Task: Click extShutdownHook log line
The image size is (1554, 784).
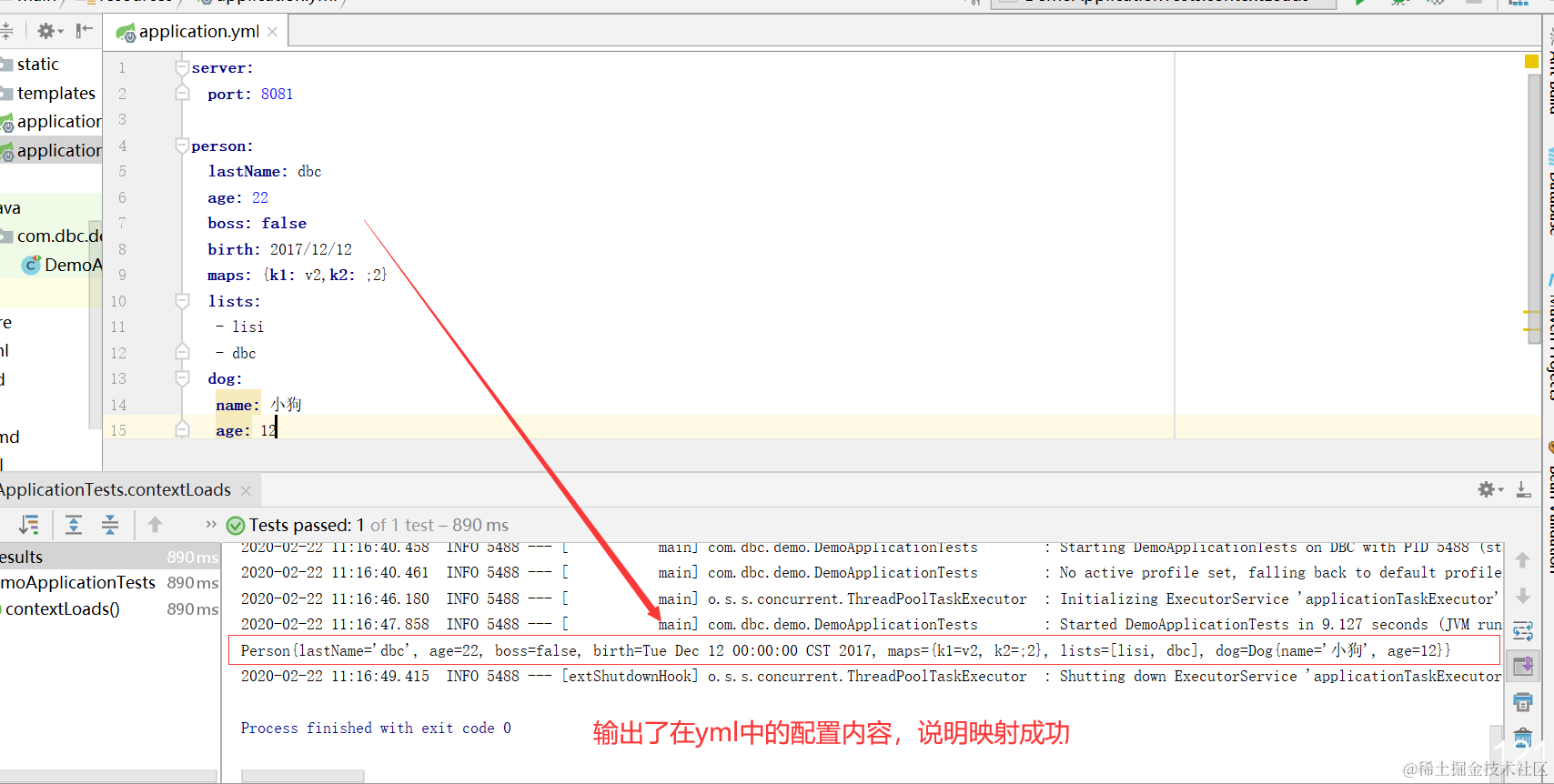Action: 871,677
